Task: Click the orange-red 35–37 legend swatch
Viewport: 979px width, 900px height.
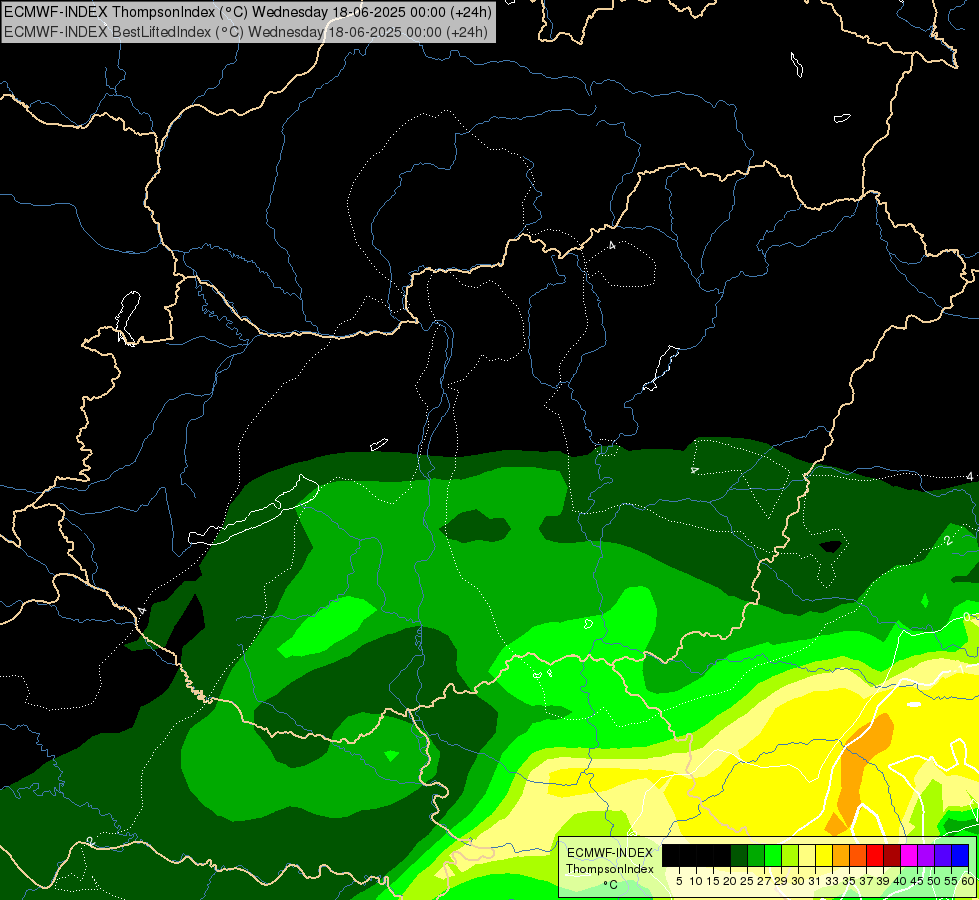Action: coord(858,856)
